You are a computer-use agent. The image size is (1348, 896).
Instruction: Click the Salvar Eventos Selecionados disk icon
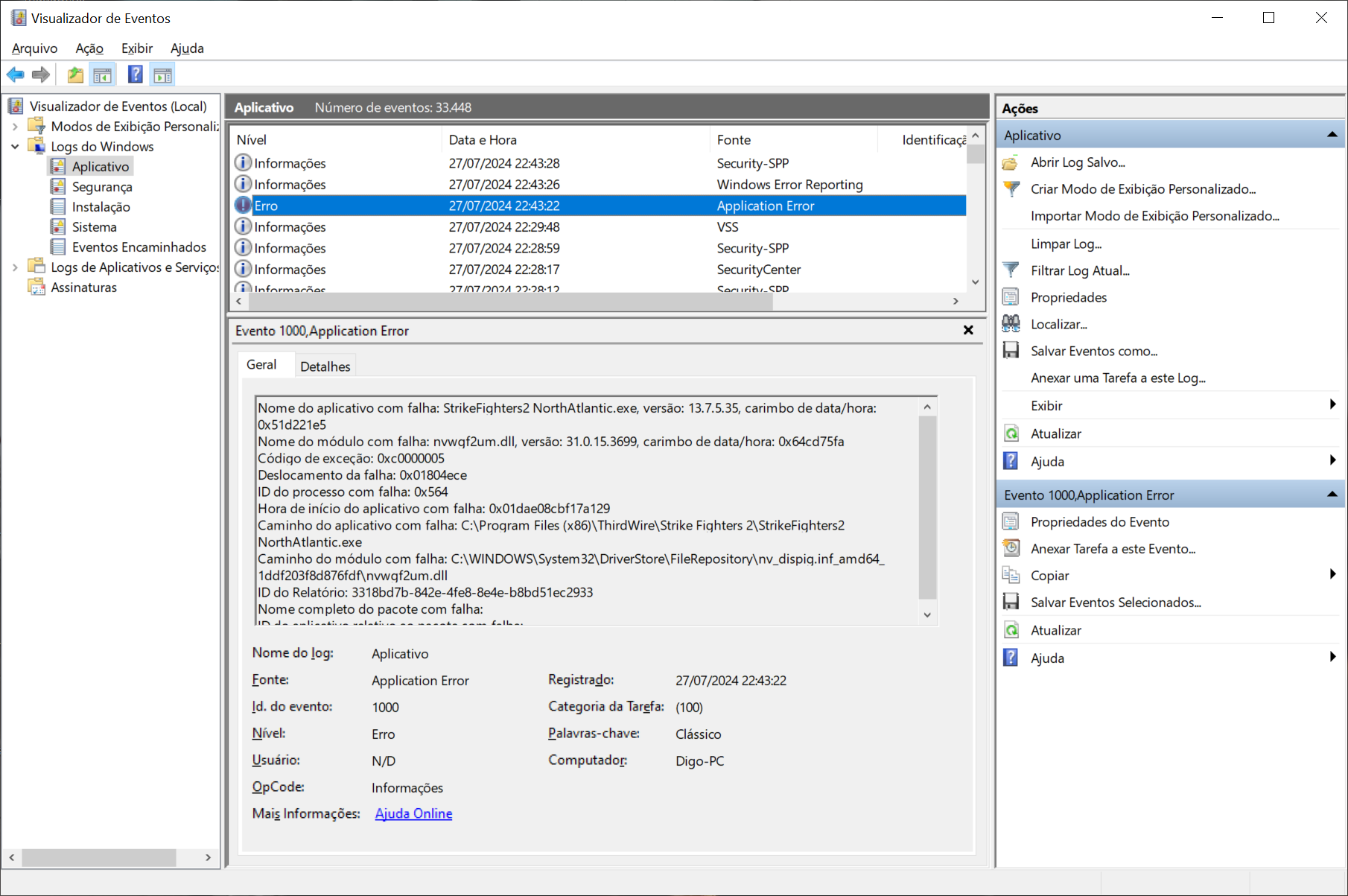pyautogui.click(x=1011, y=603)
